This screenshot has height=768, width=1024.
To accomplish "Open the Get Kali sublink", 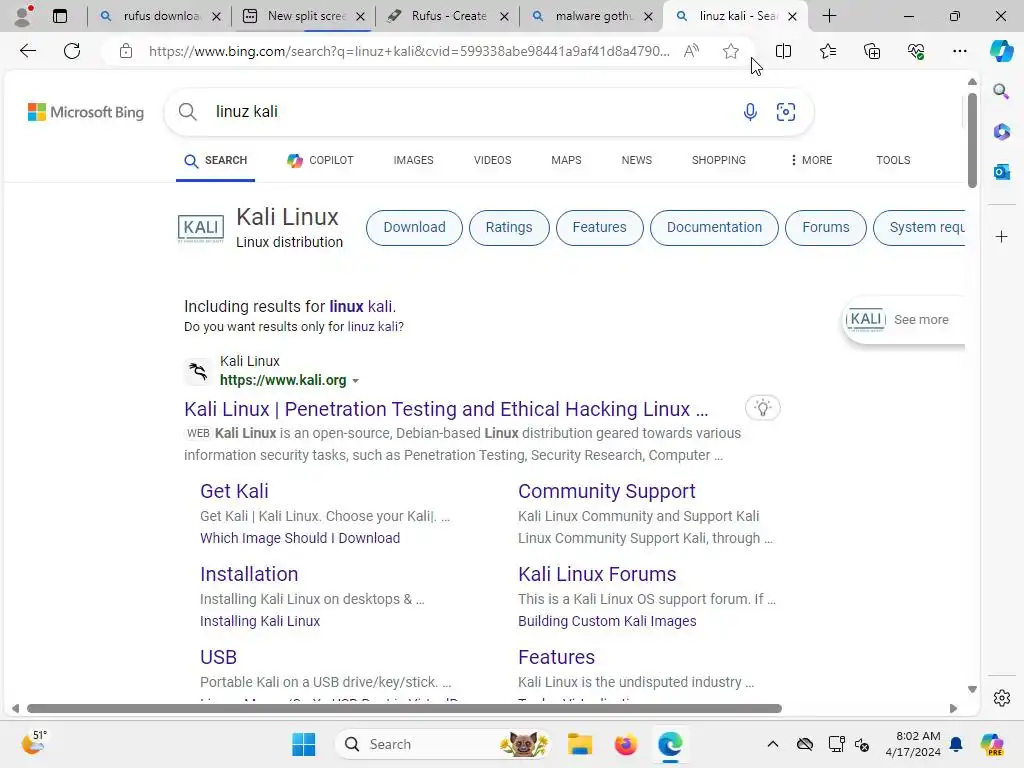I will [234, 491].
